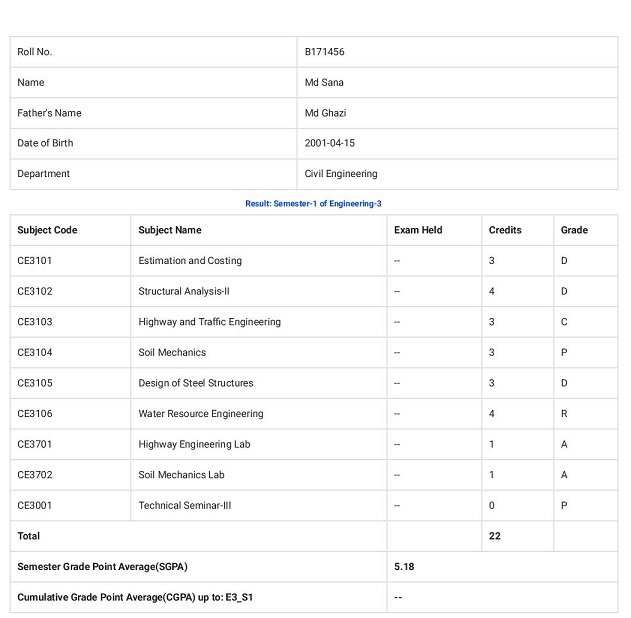Click Structural Analysis-II subject name
The image size is (631, 618).
point(184,291)
